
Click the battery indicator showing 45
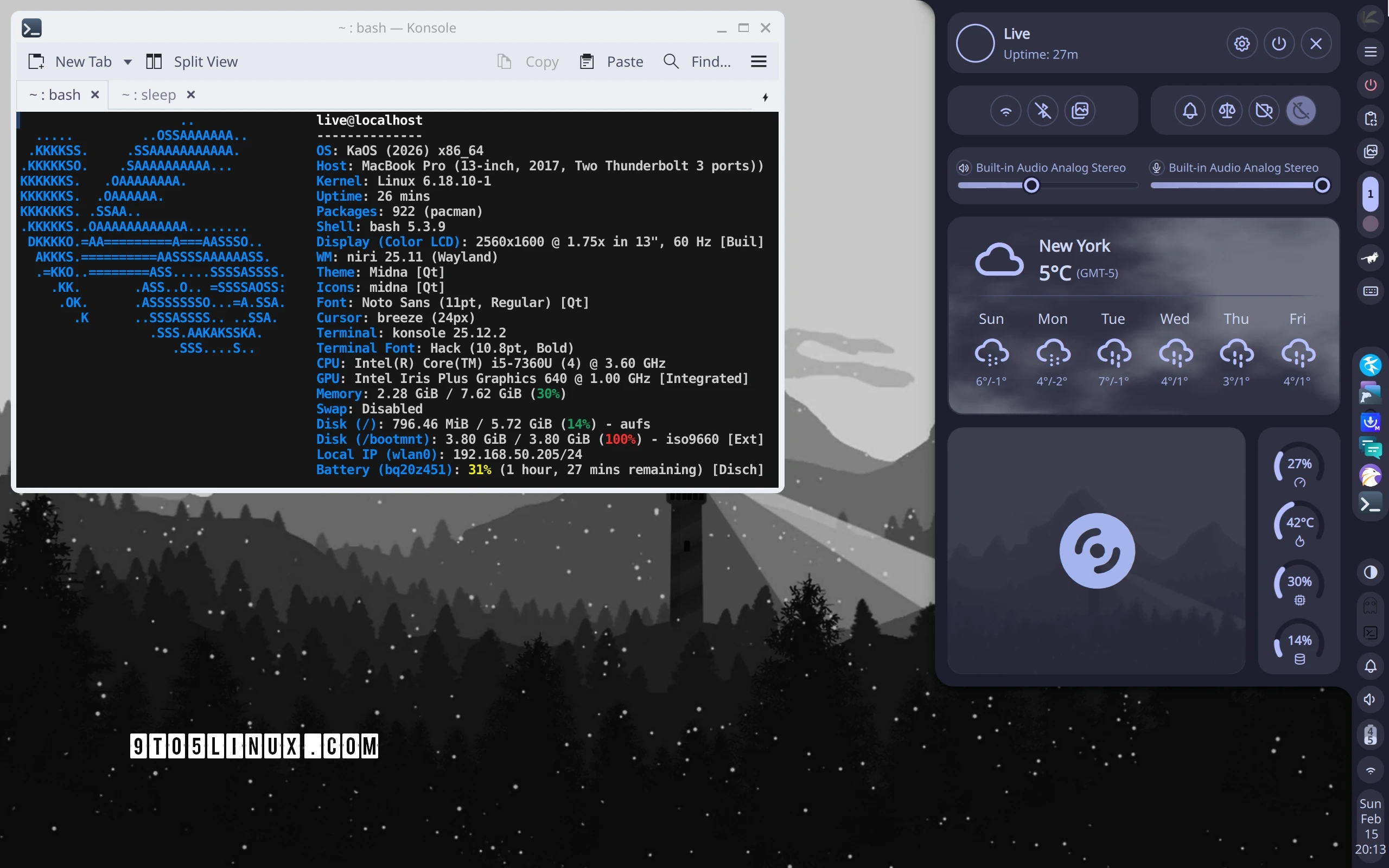pos(1371,735)
